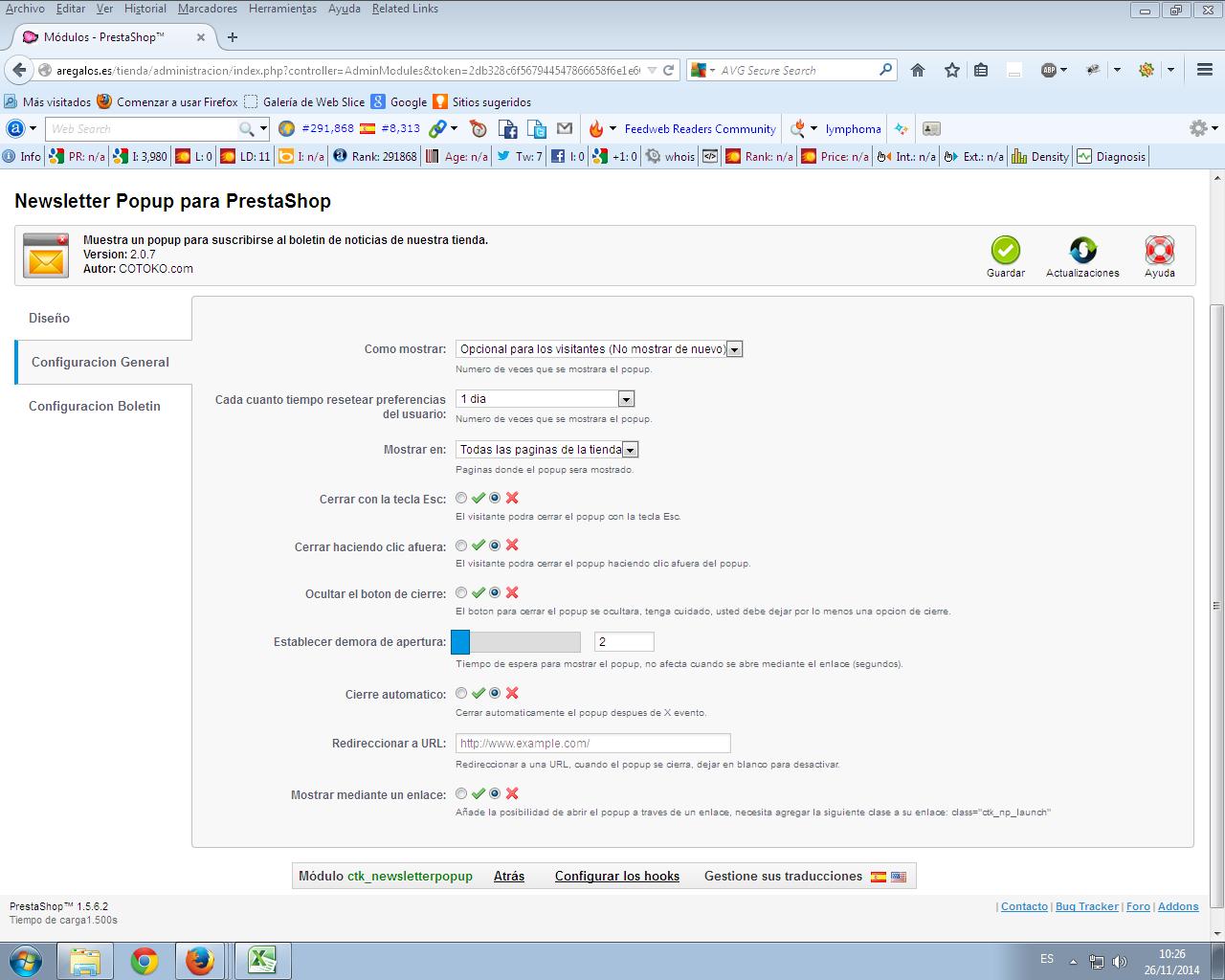This screenshot has width=1225, height=980.
Task: Enable Ocultar el boton de cierre
Action: coord(462,593)
